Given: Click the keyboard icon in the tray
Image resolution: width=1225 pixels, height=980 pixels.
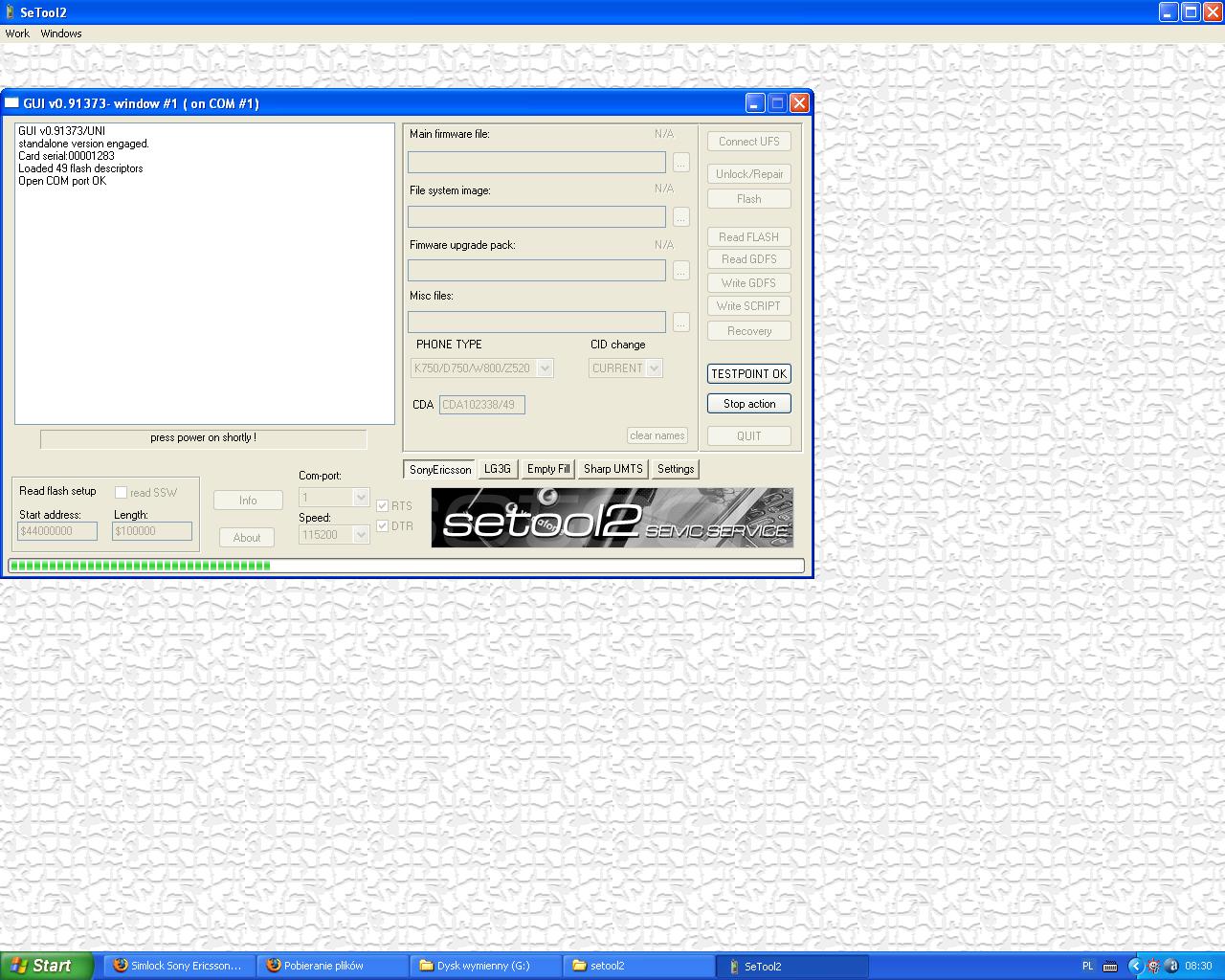Looking at the screenshot, I should [x=1110, y=967].
